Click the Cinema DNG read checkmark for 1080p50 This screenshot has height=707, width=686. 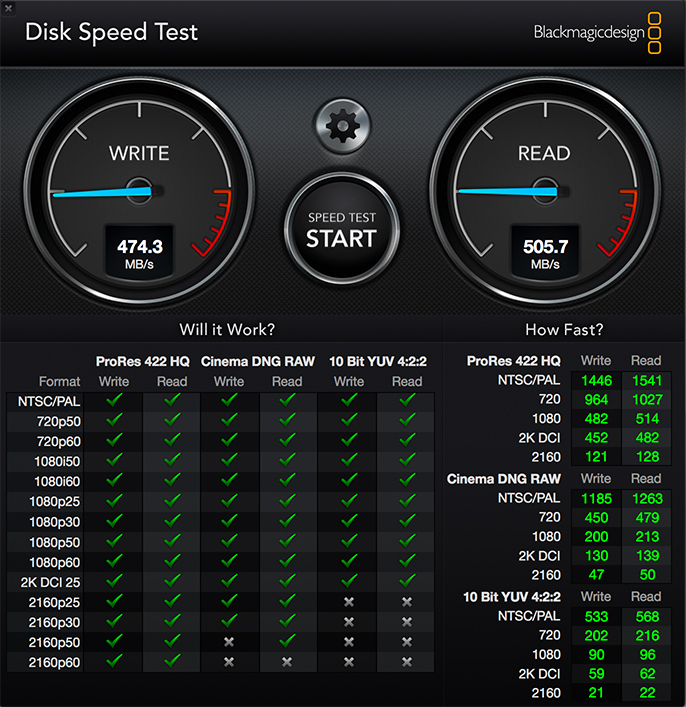tap(287, 541)
